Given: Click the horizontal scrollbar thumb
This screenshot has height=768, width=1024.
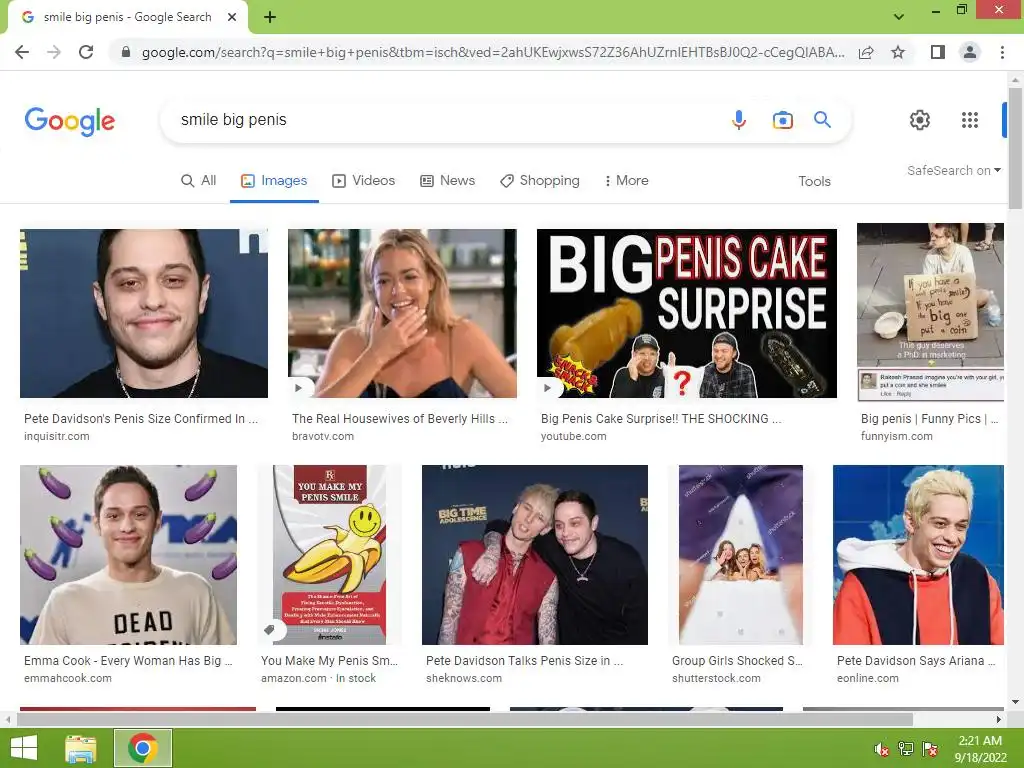Looking at the screenshot, I should click(x=465, y=720).
